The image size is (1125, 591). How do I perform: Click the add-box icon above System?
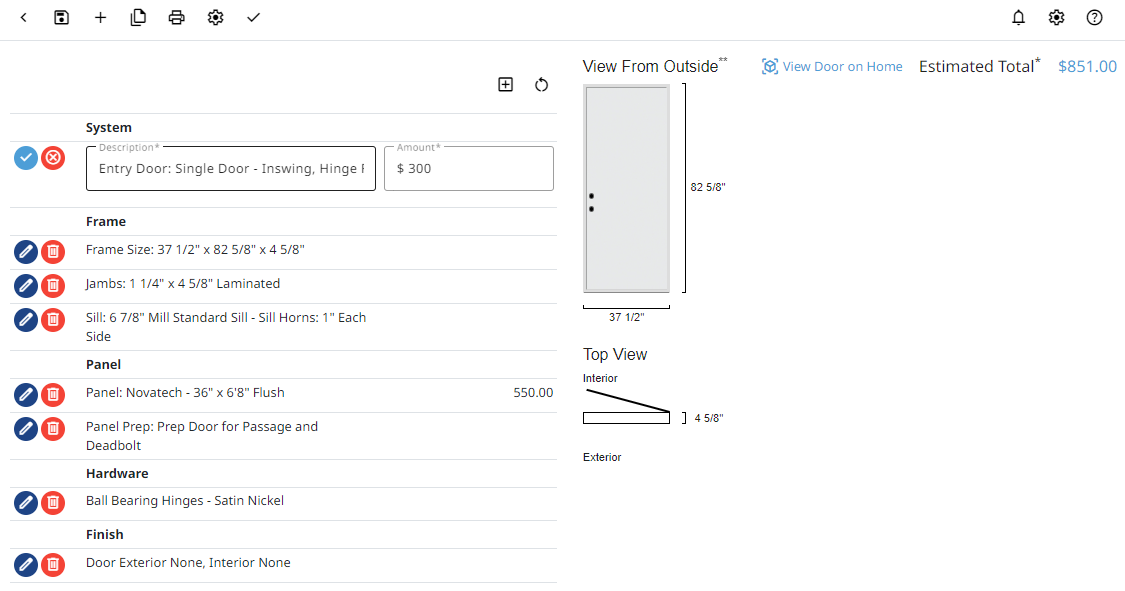(x=506, y=85)
